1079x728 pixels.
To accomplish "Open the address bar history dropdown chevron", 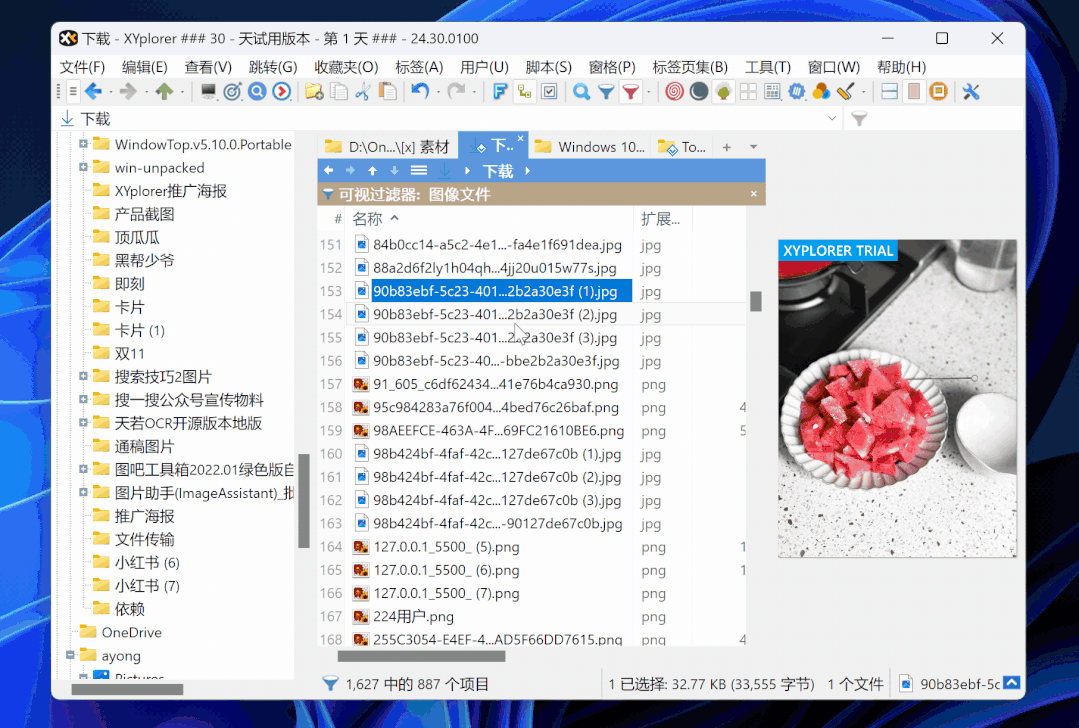I will pos(832,118).
